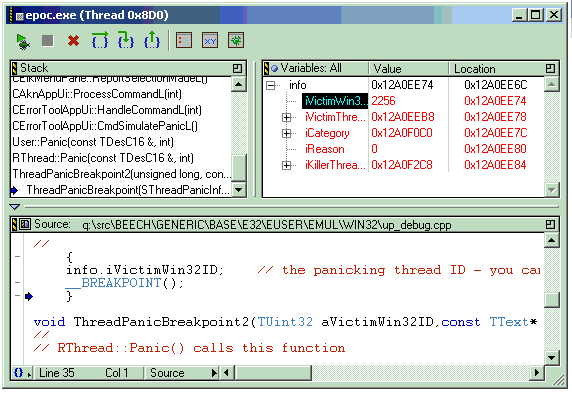The height and width of the screenshot is (393, 572).
Task: Expand the iCategory variable node
Action: click(286, 133)
